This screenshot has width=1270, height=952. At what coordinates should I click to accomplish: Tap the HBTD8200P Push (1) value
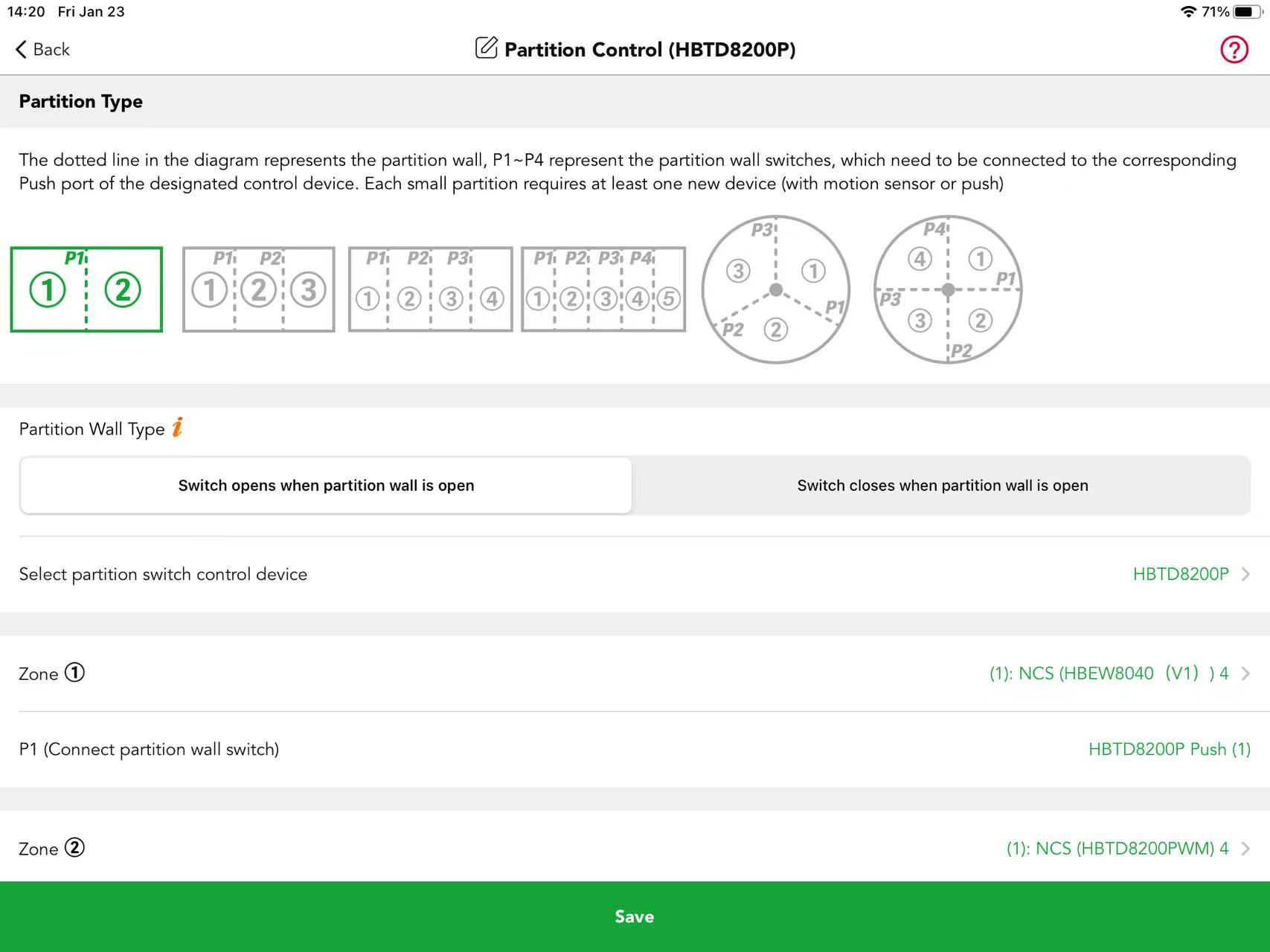tap(1170, 749)
